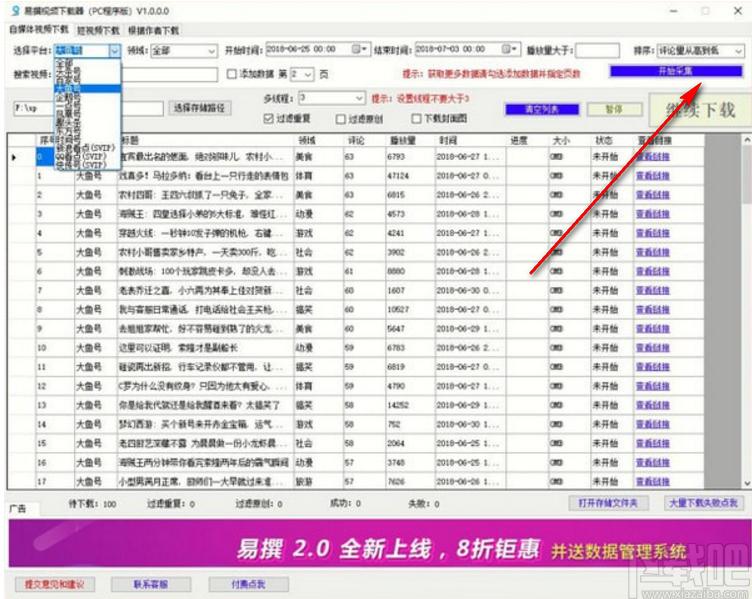Click the app logo icon in the title bar
The image size is (752, 599).
coord(15,11)
